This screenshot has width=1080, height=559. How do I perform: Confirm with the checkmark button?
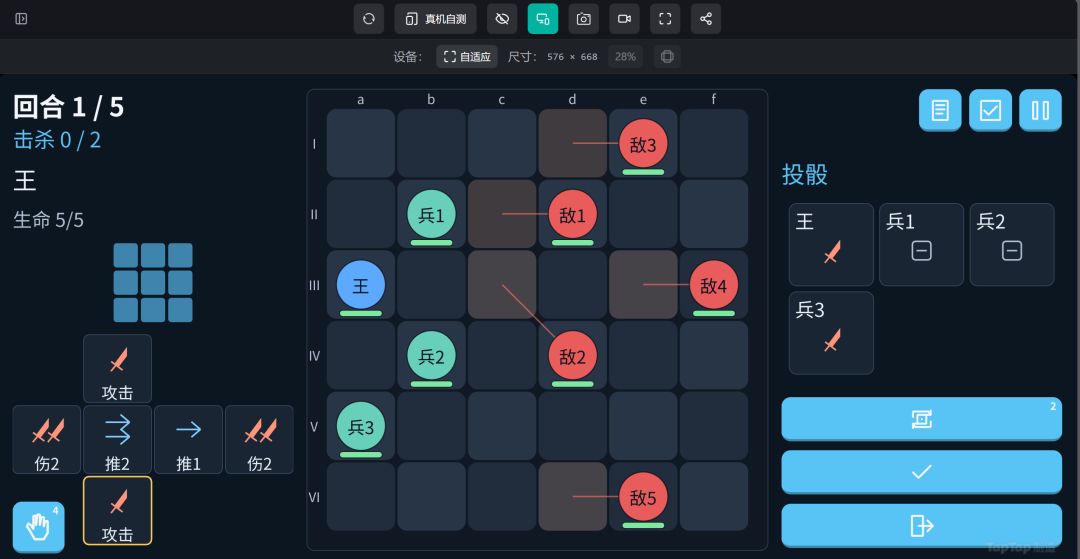click(922, 472)
